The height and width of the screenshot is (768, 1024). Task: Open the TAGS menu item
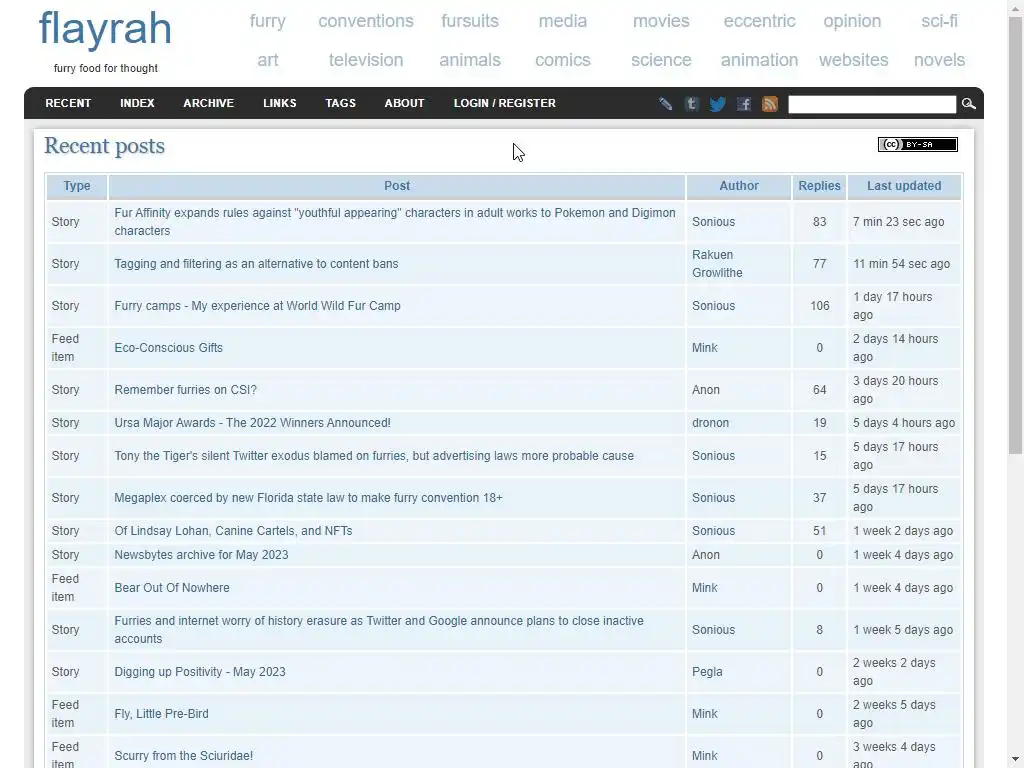click(340, 103)
